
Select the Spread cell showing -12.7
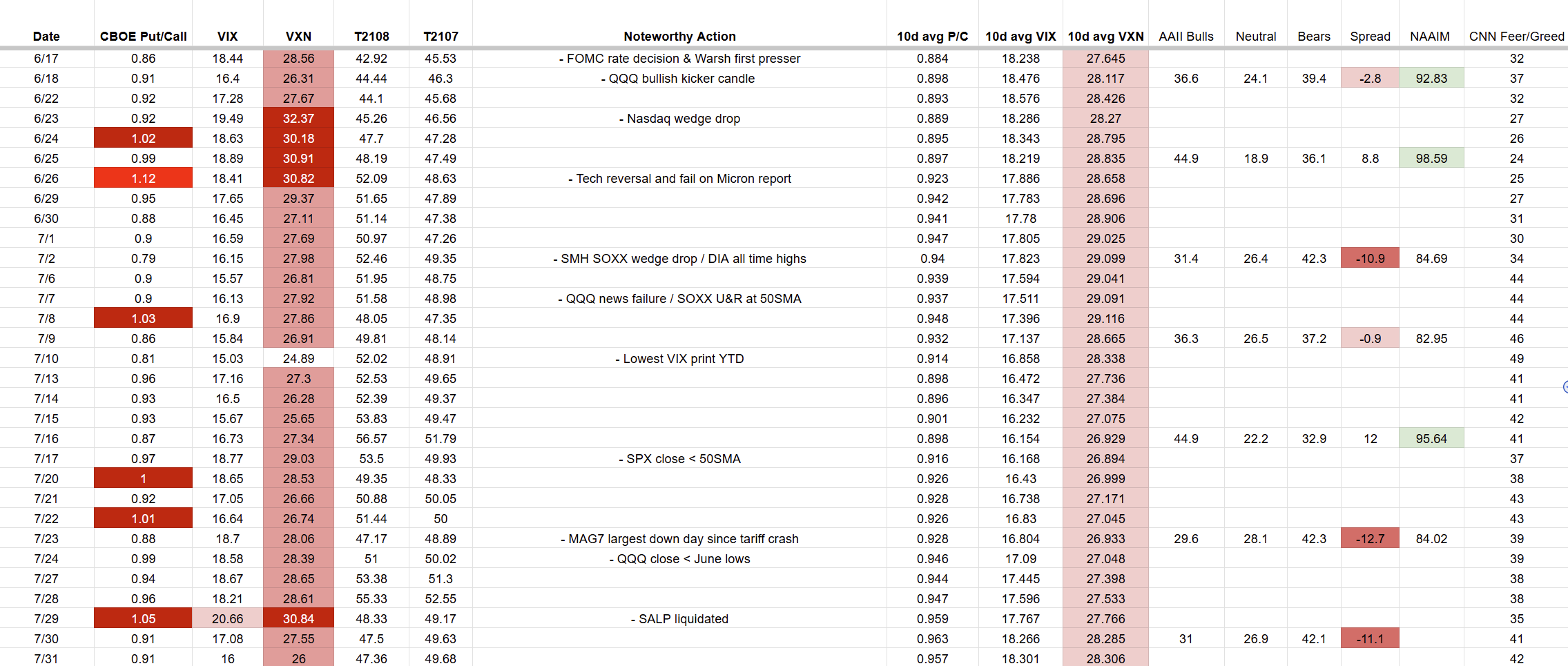pyautogui.click(x=1370, y=539)
